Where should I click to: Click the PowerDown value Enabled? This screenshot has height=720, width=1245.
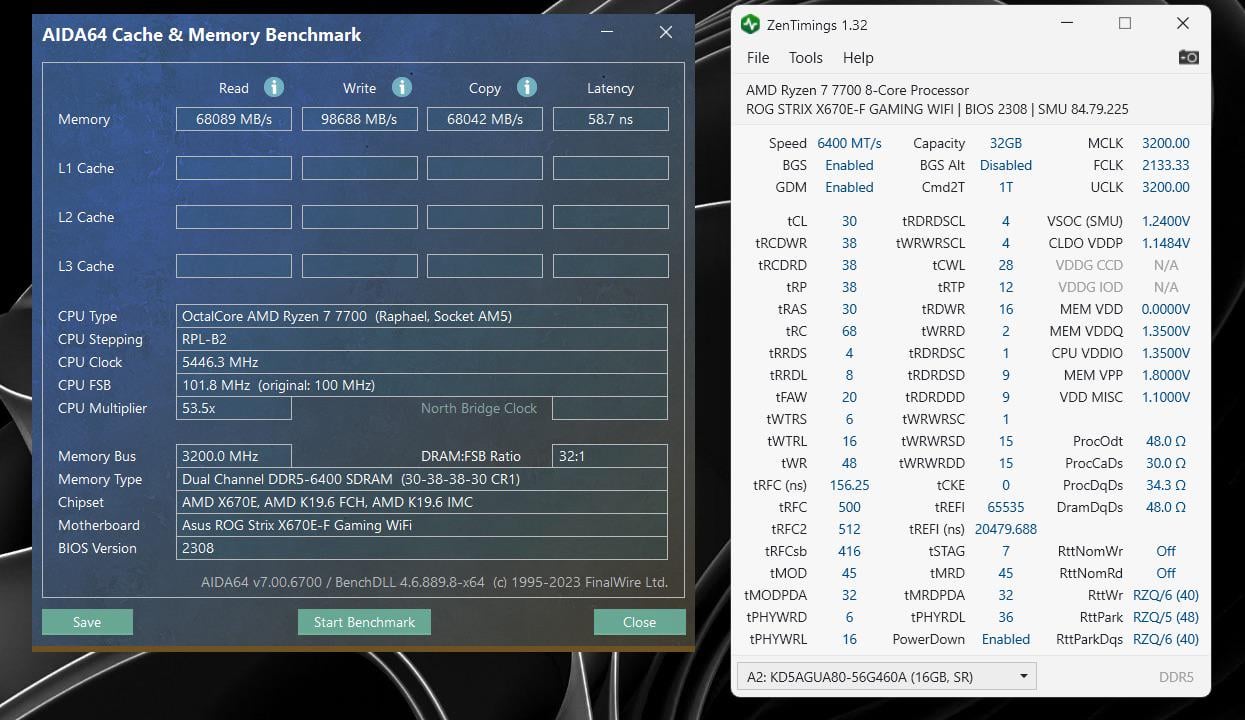[x=1005, y=639]
